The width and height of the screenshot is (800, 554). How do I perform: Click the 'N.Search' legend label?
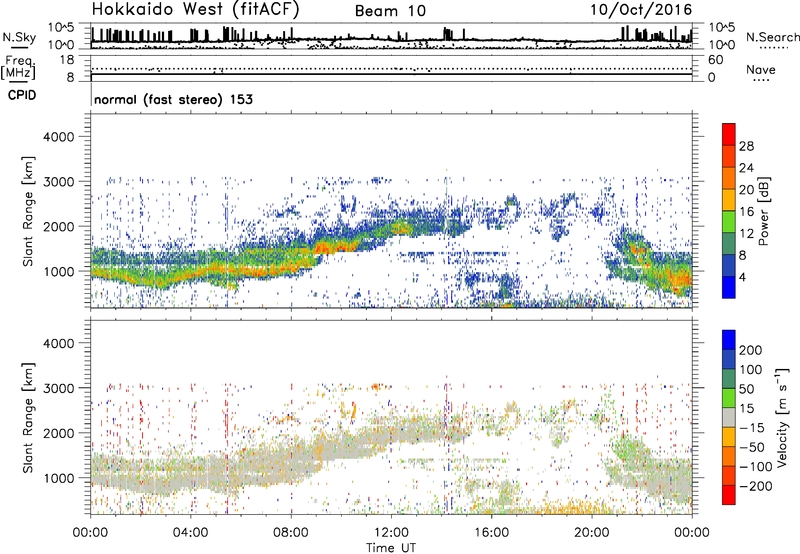772,37
